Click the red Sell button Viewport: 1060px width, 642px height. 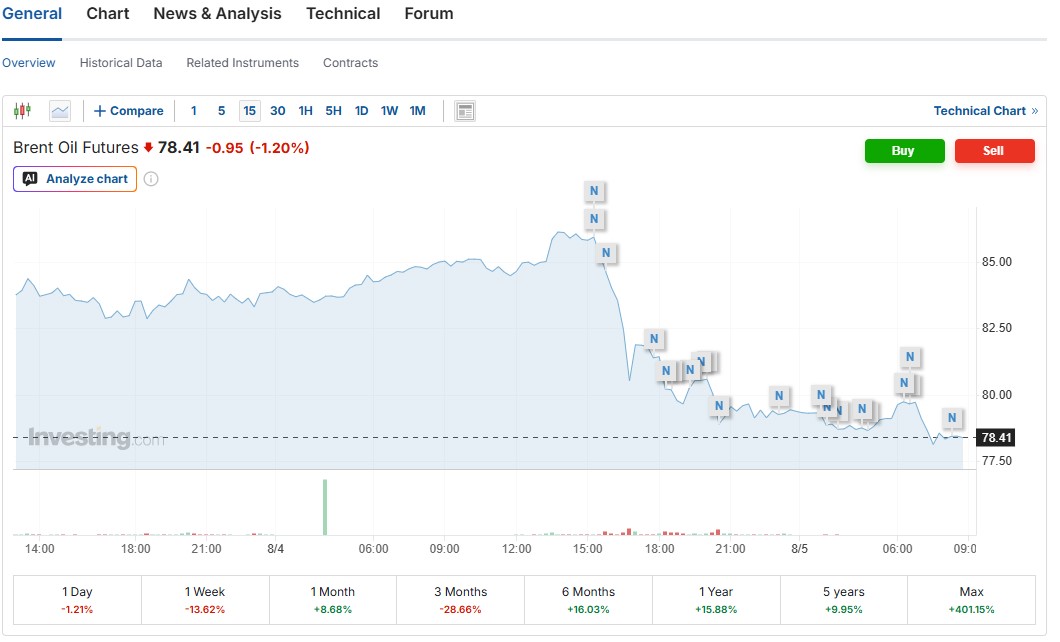coord(994,151)
